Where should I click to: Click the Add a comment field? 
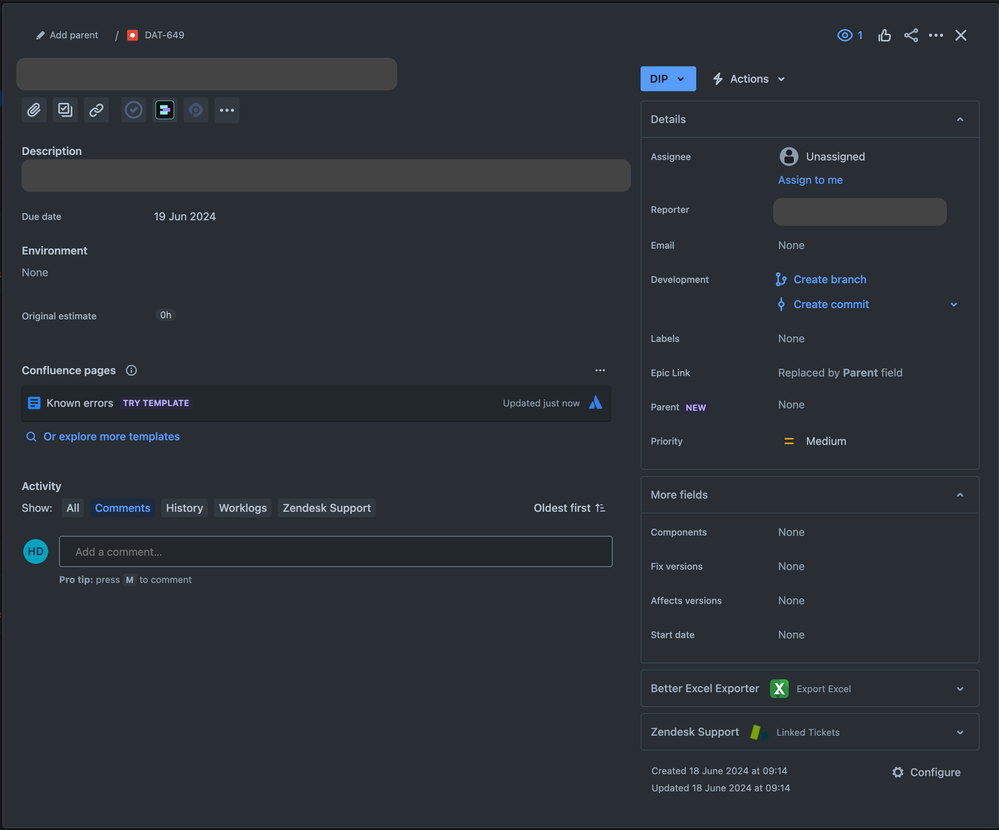[x=336, y=552]
